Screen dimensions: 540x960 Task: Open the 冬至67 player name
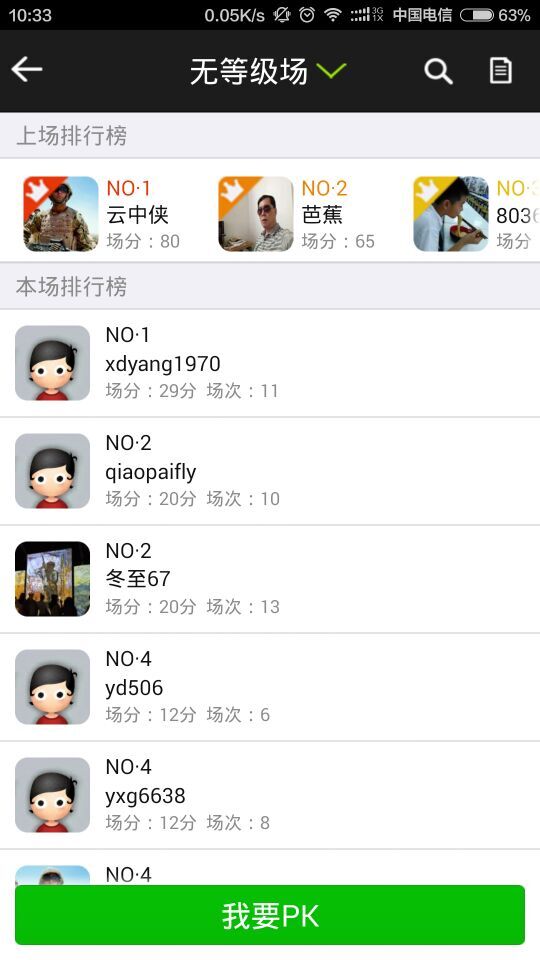pyautogui.click(x=138, y=579)
